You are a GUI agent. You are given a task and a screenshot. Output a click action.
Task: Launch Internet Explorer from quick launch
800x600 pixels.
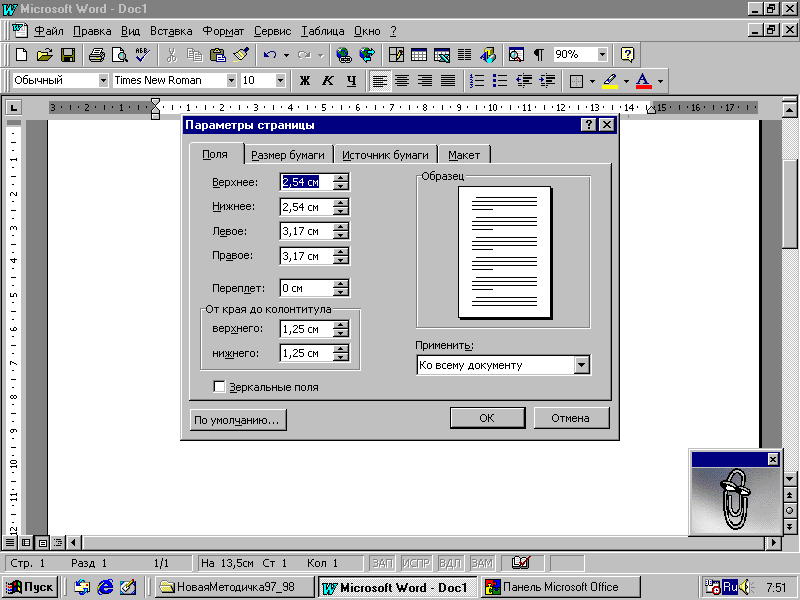point(105,587)
